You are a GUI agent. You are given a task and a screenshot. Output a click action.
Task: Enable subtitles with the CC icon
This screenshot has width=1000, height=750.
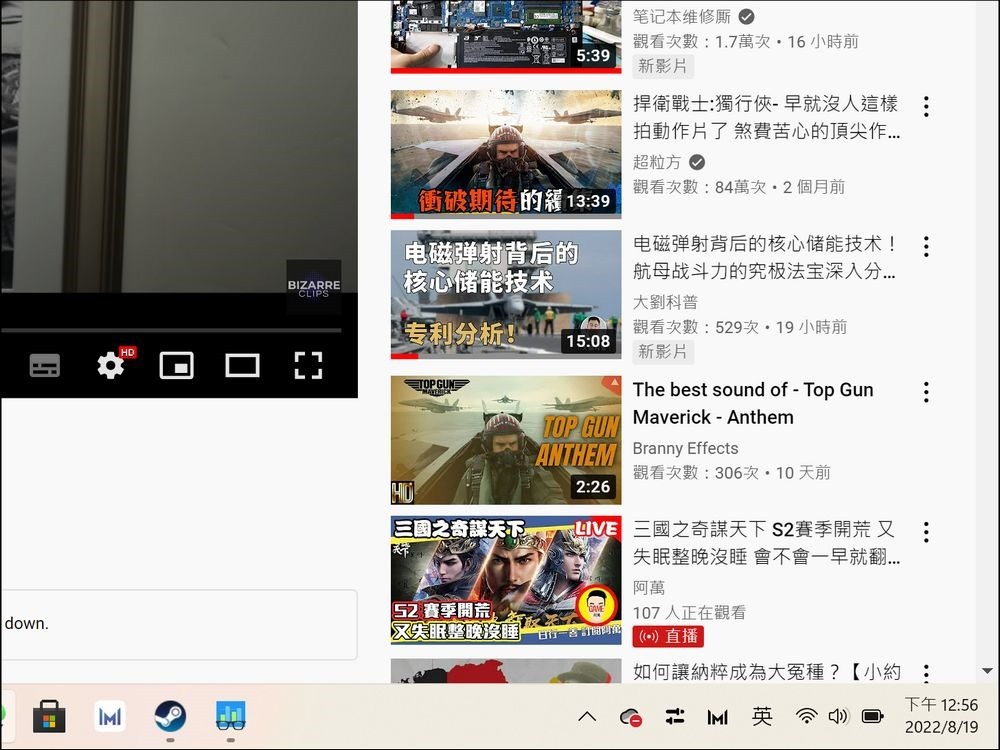point(44,365)
